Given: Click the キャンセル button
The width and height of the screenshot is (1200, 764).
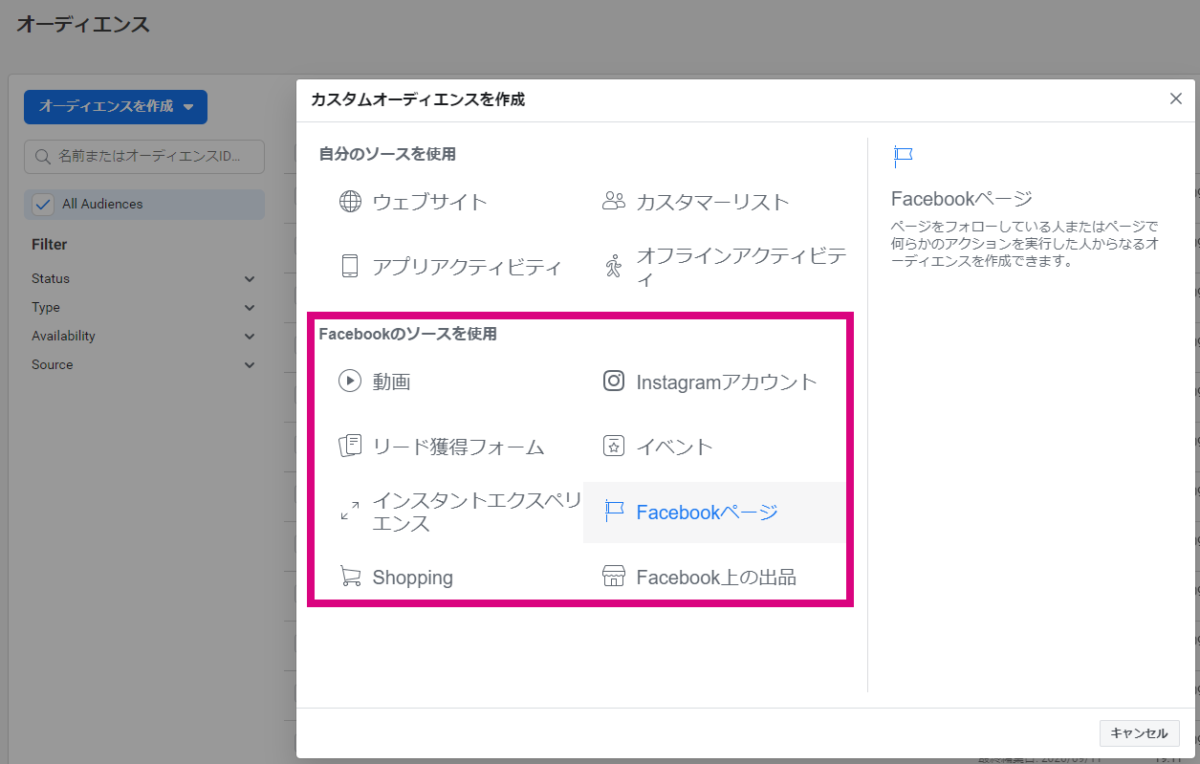Looking at the screenshot, I should pos(1139,733).
